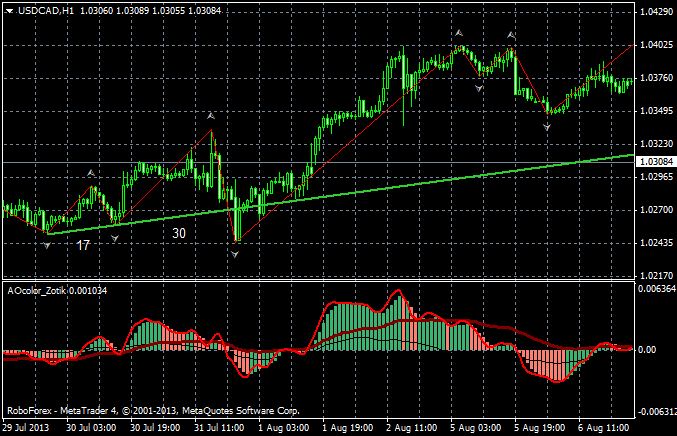Click the label '30' on the chart

(x=179, y=234)
